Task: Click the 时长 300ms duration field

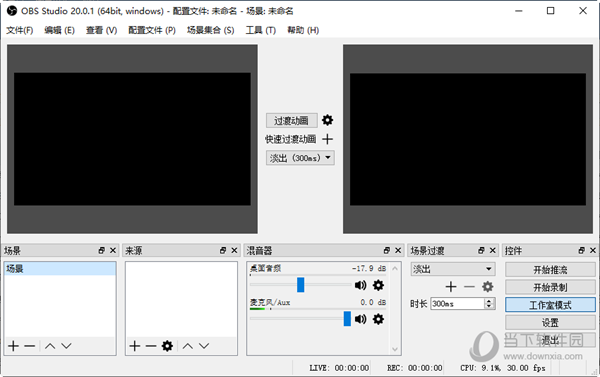Action: [458, 304]
